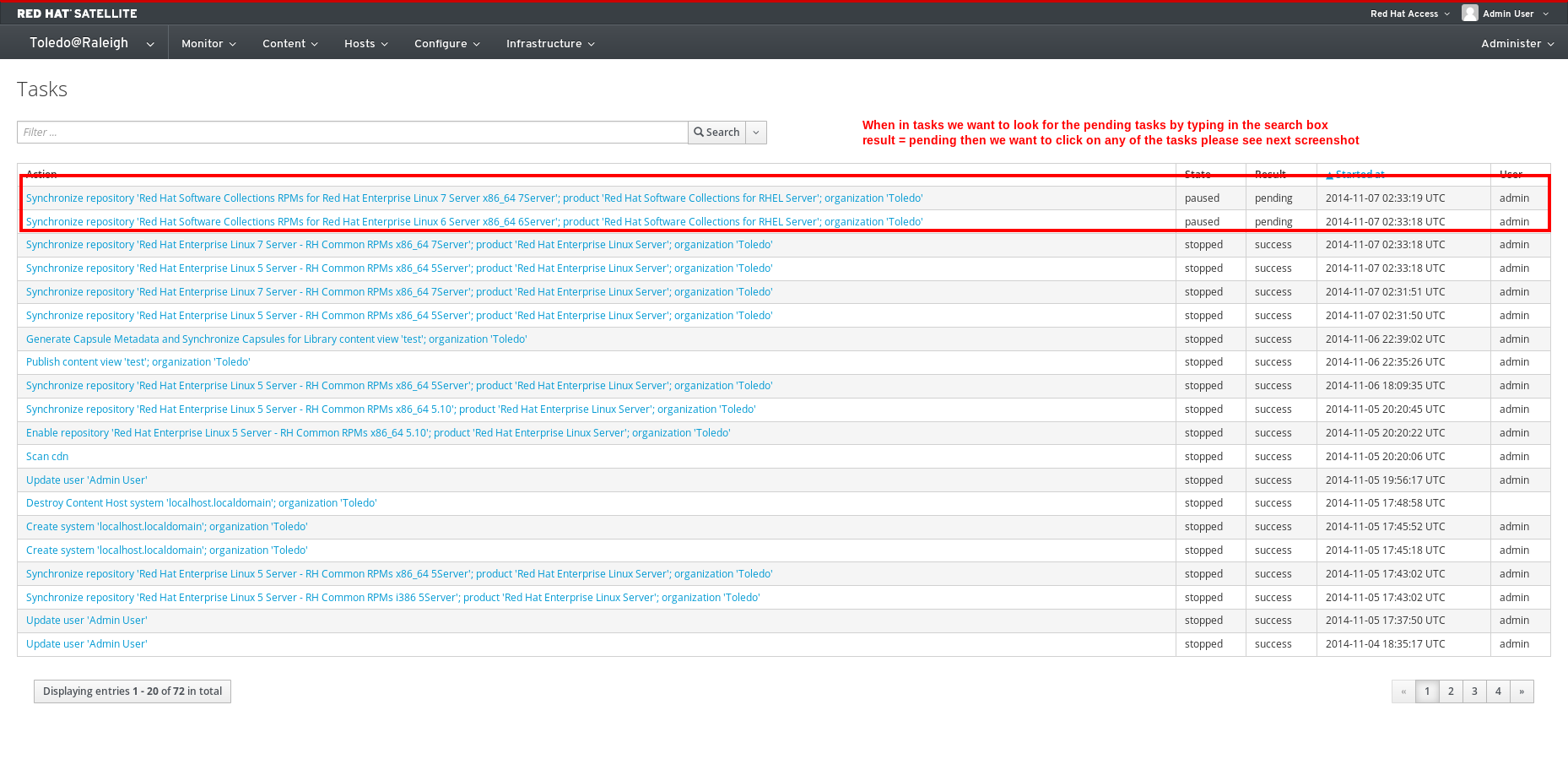Open the "Publish content view 'test'" task
The height and width of the screenshot is (770, 1568).
point(138,362)
